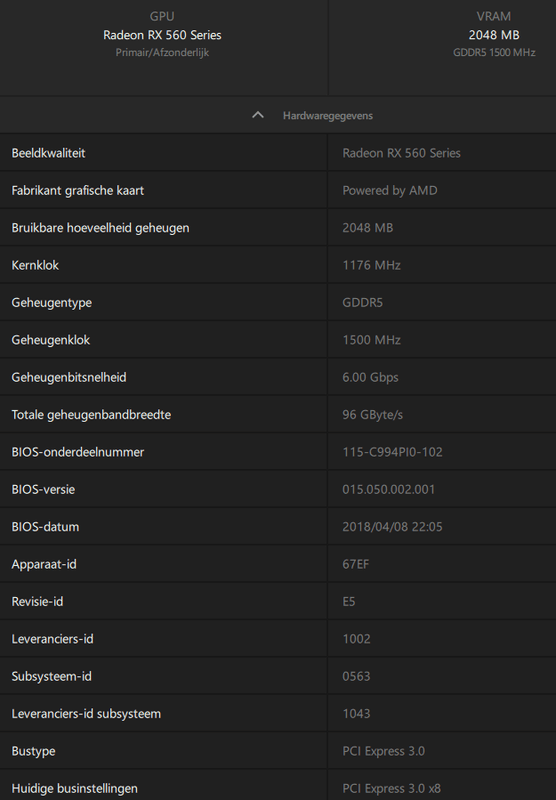The height and width of the screenshot is (800, 556).
Task: Click the GDDR5 1500 MHz subtitle
Action: [x=494, y=53]
